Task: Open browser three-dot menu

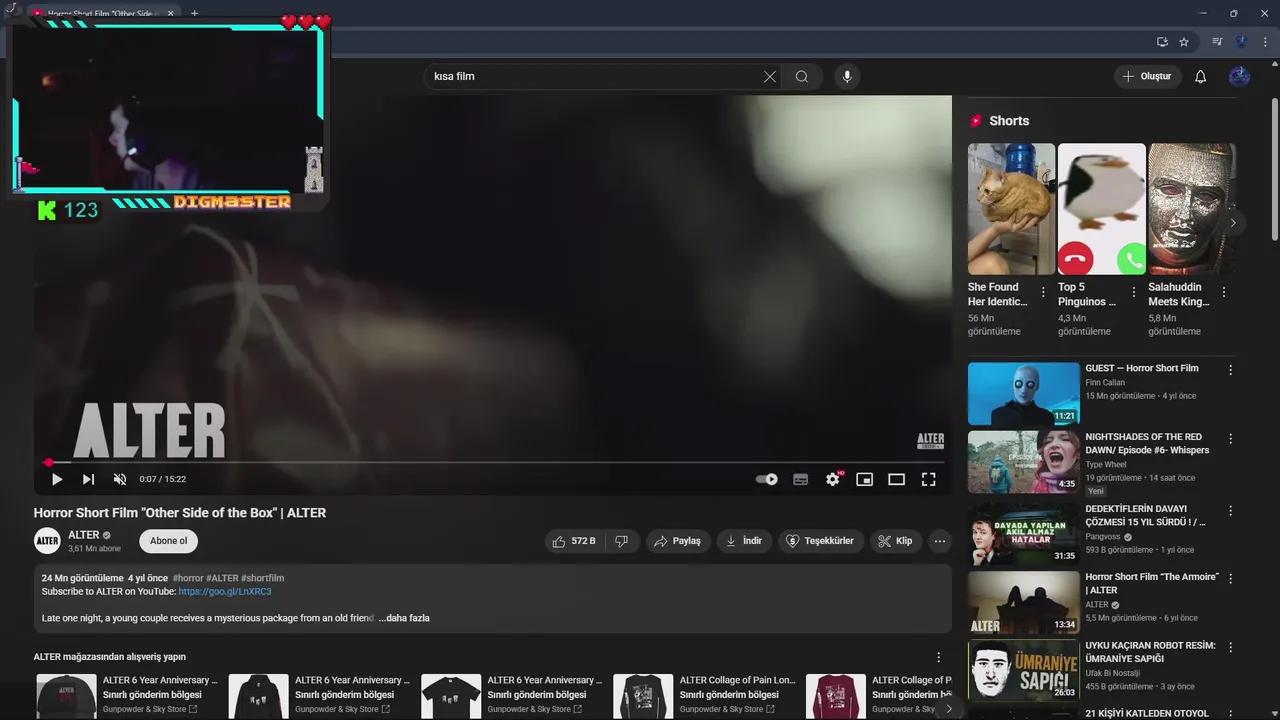Action: 1266,42
